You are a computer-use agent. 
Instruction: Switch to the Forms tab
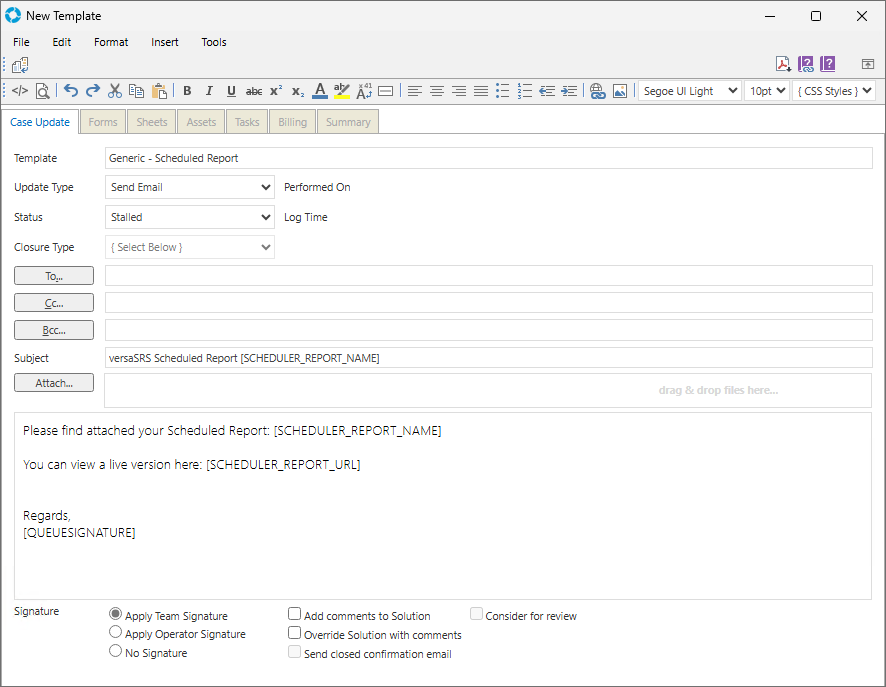click(x=103, y=122)
